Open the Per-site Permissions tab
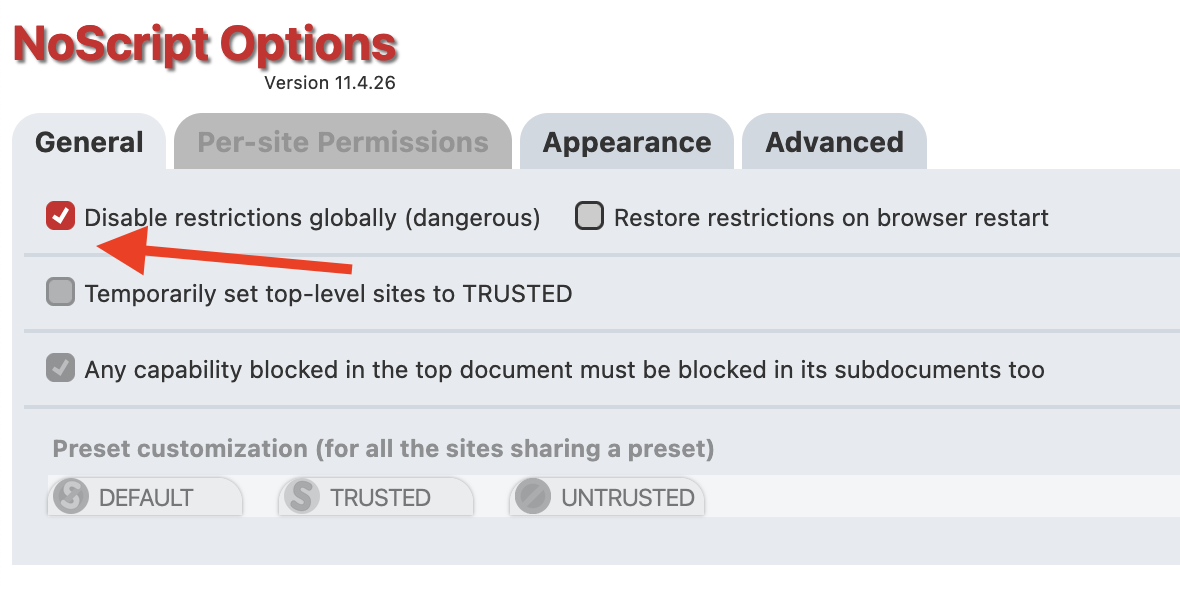The height and width of the screenshot is (590, 1180). (x=342, y=142)
